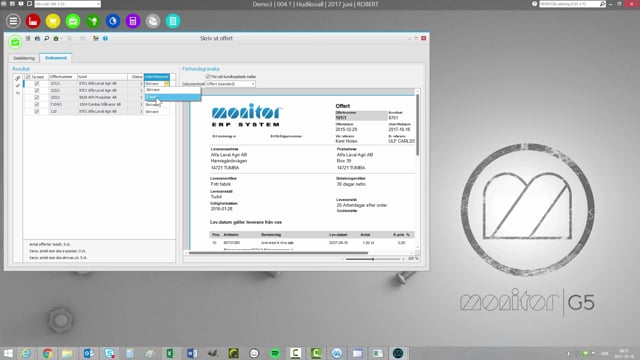Select the offer number 120 cell
The image size is (640, 360).
click(63, 111)
